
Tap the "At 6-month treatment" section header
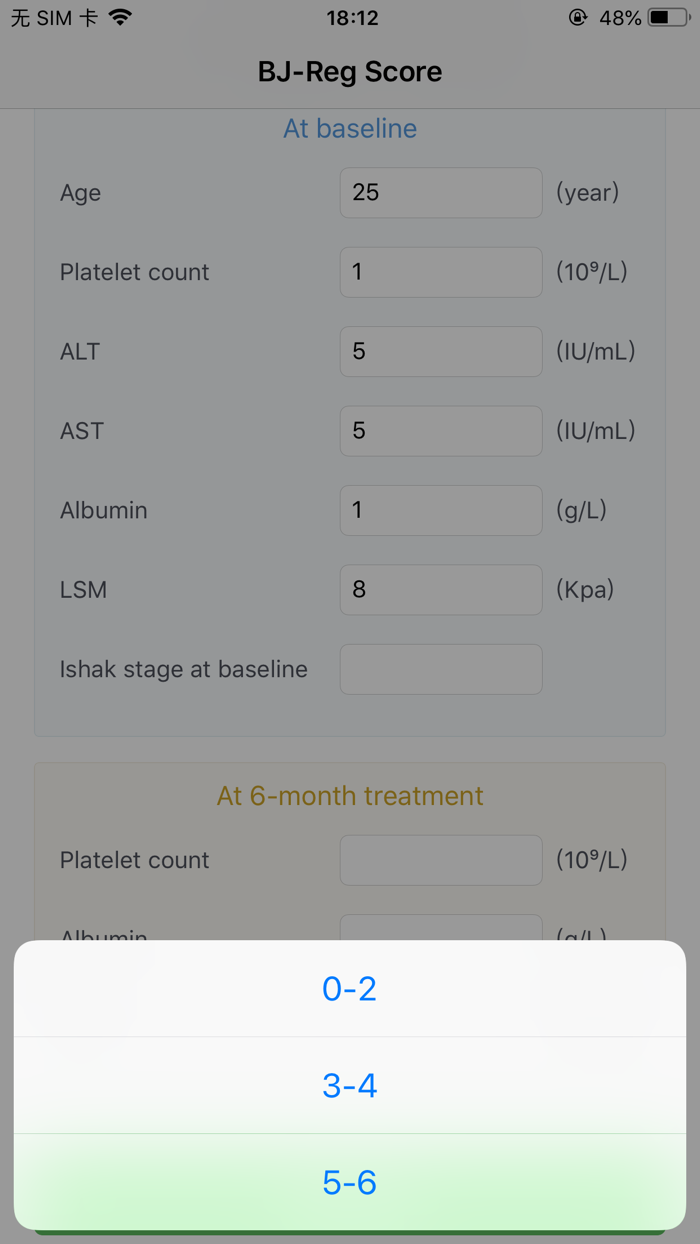click(350, 795)
